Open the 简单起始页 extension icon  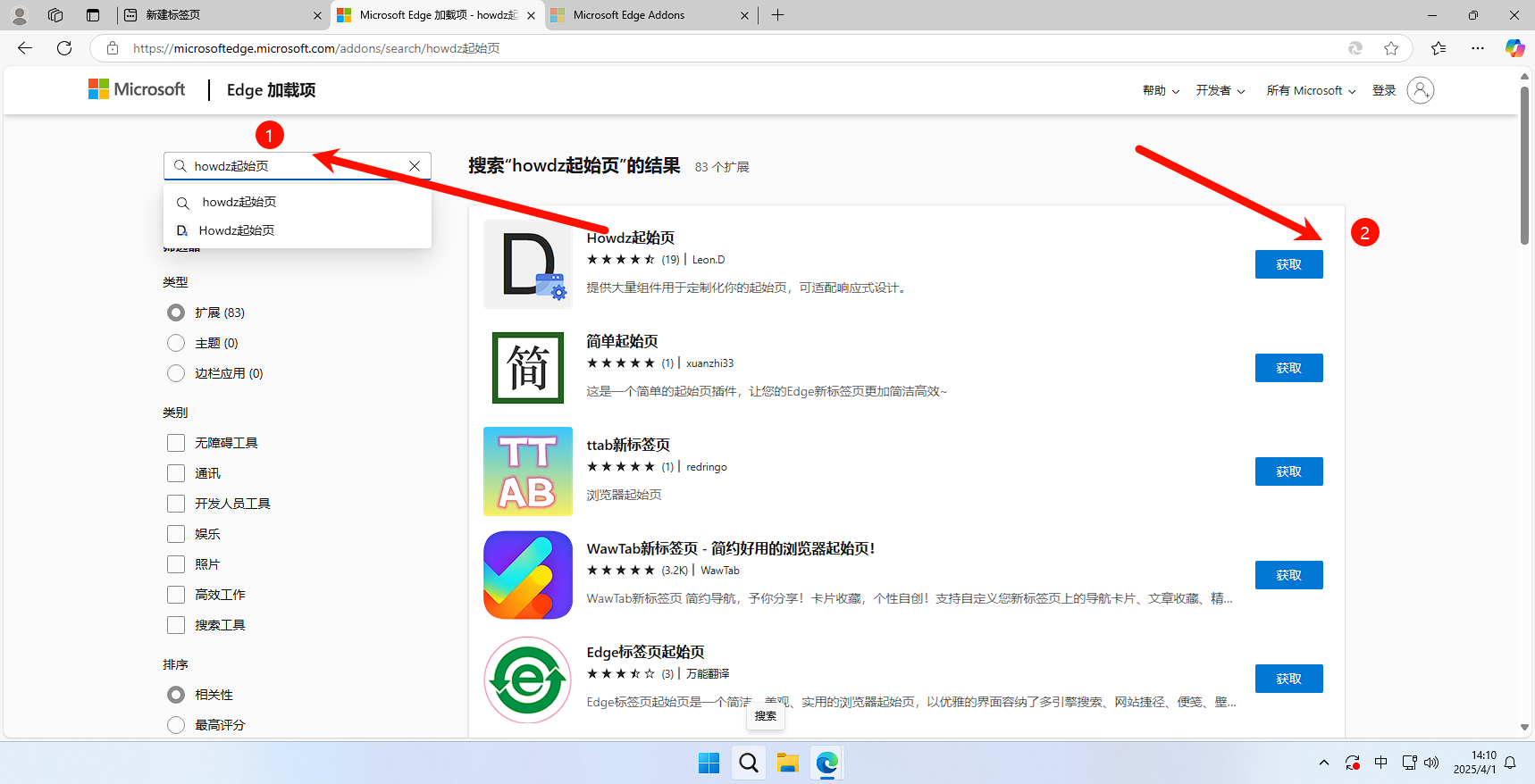(528, 368)
